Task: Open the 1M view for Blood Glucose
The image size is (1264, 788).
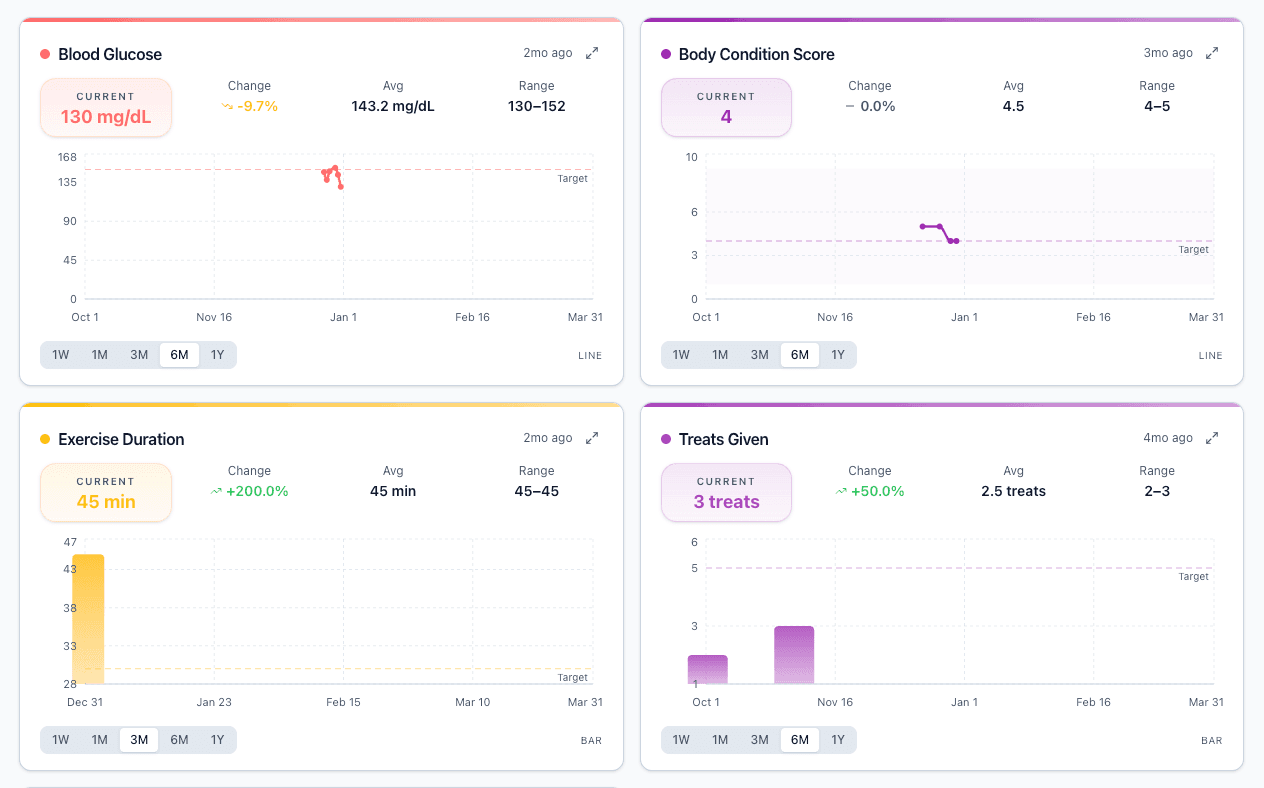Action: click(x=100, y=354)
